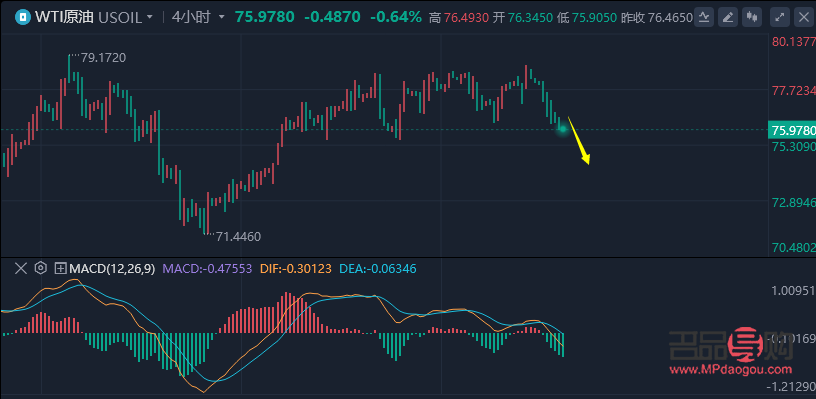Remove the MACD indicator with its X icon

(21, 268)
